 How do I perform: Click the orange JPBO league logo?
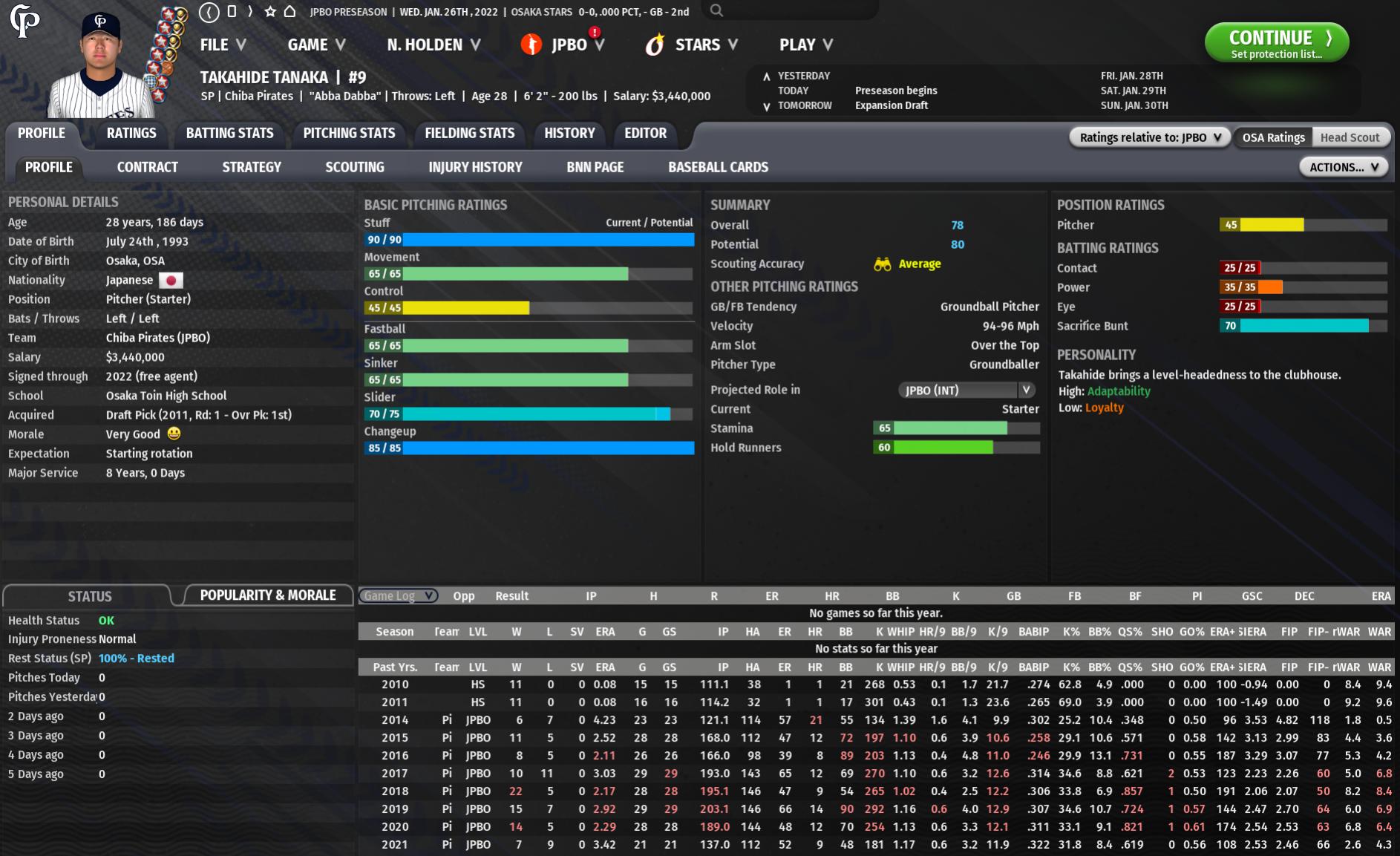tap(531, 45)
